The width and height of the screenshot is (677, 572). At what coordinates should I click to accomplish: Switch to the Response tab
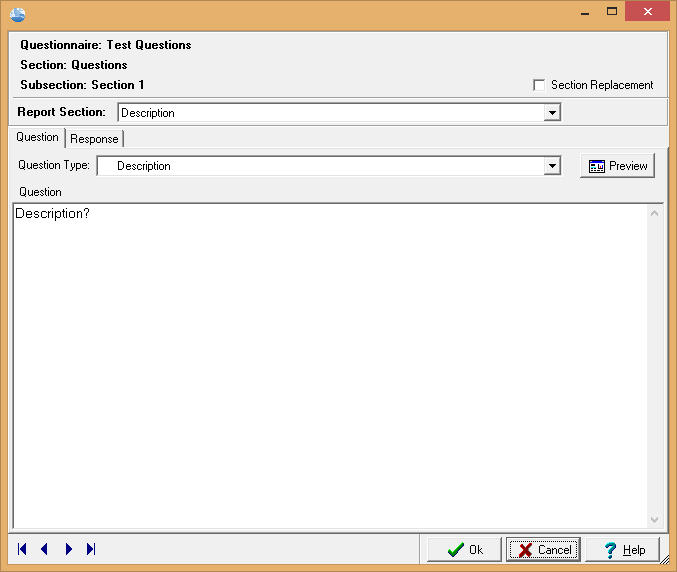pyautogui.click(x=94, y=139)
